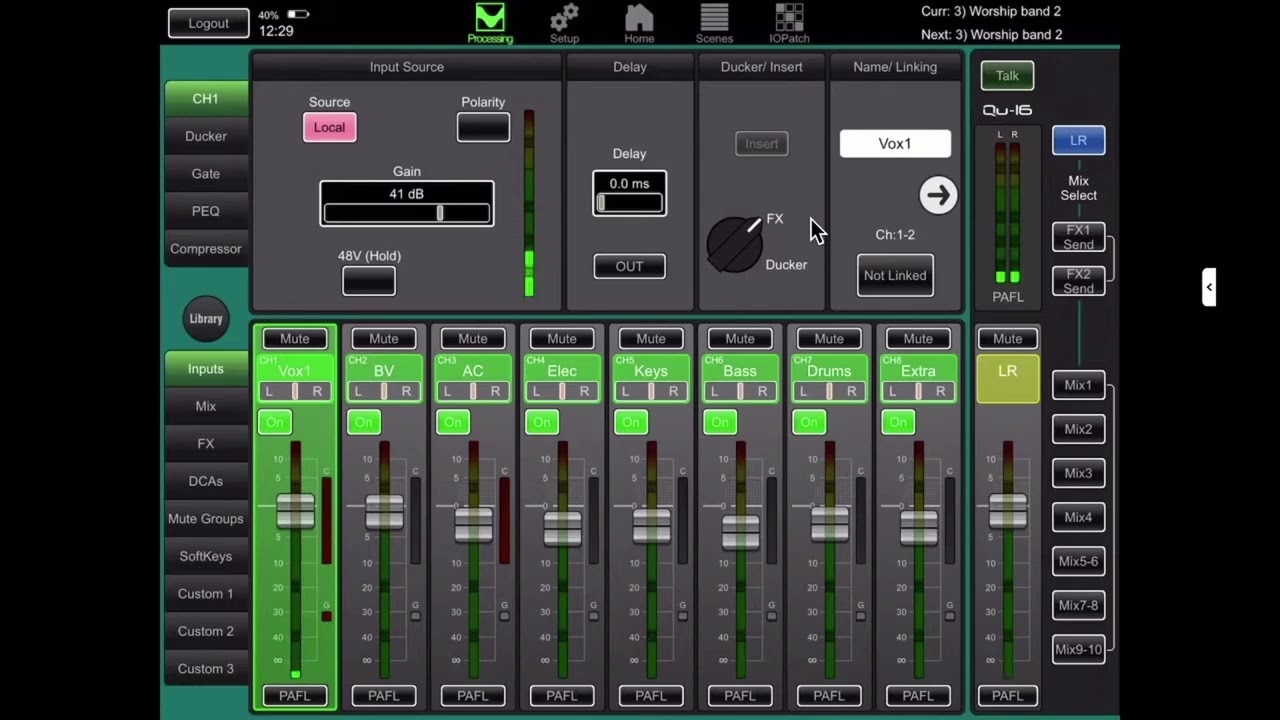Select Mix4 in Mix Select
This screenshot has height=720, width=1280.
pos(1078,517)
